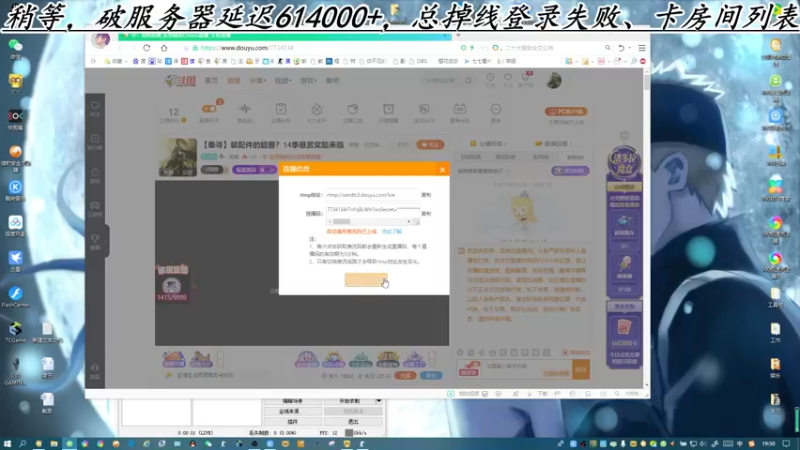Copy the stream code
This screenshot has width=800, height=450.
pyautogui.click(x=426, y=214)
